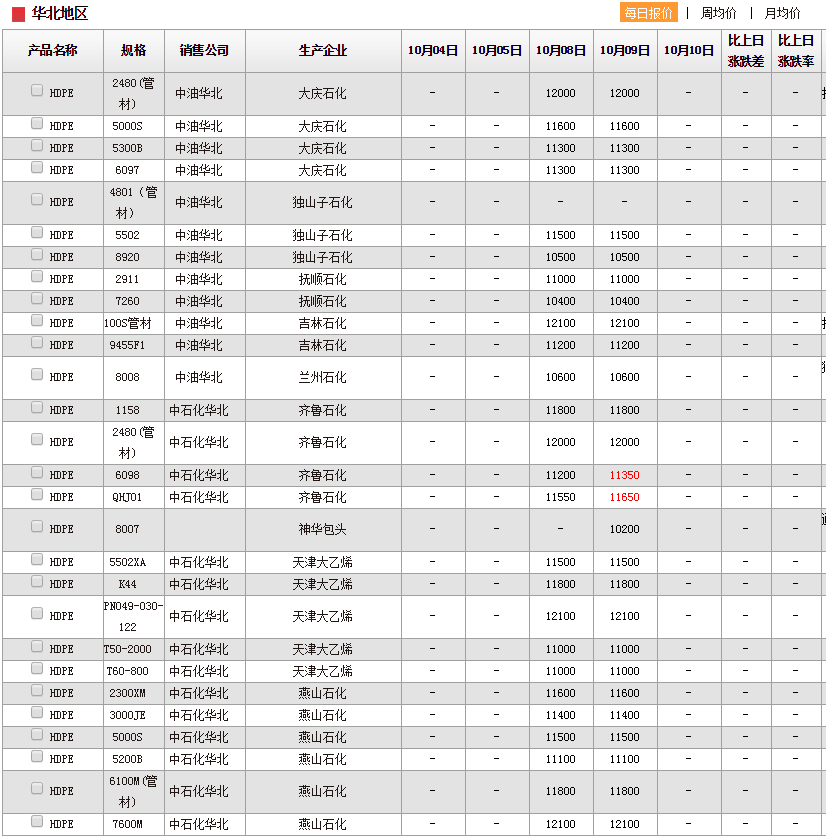Click the 11550 price in QHJ01 row
The width and height of the screenshot is (826, 840).
click(561, 497)
